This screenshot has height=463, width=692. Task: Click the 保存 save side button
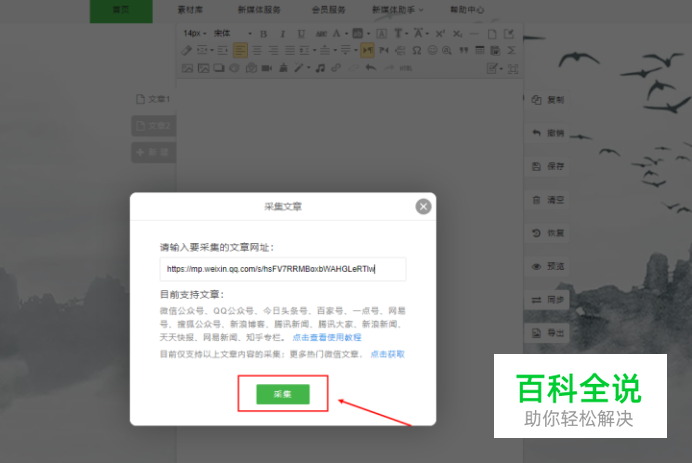point(547,166)
